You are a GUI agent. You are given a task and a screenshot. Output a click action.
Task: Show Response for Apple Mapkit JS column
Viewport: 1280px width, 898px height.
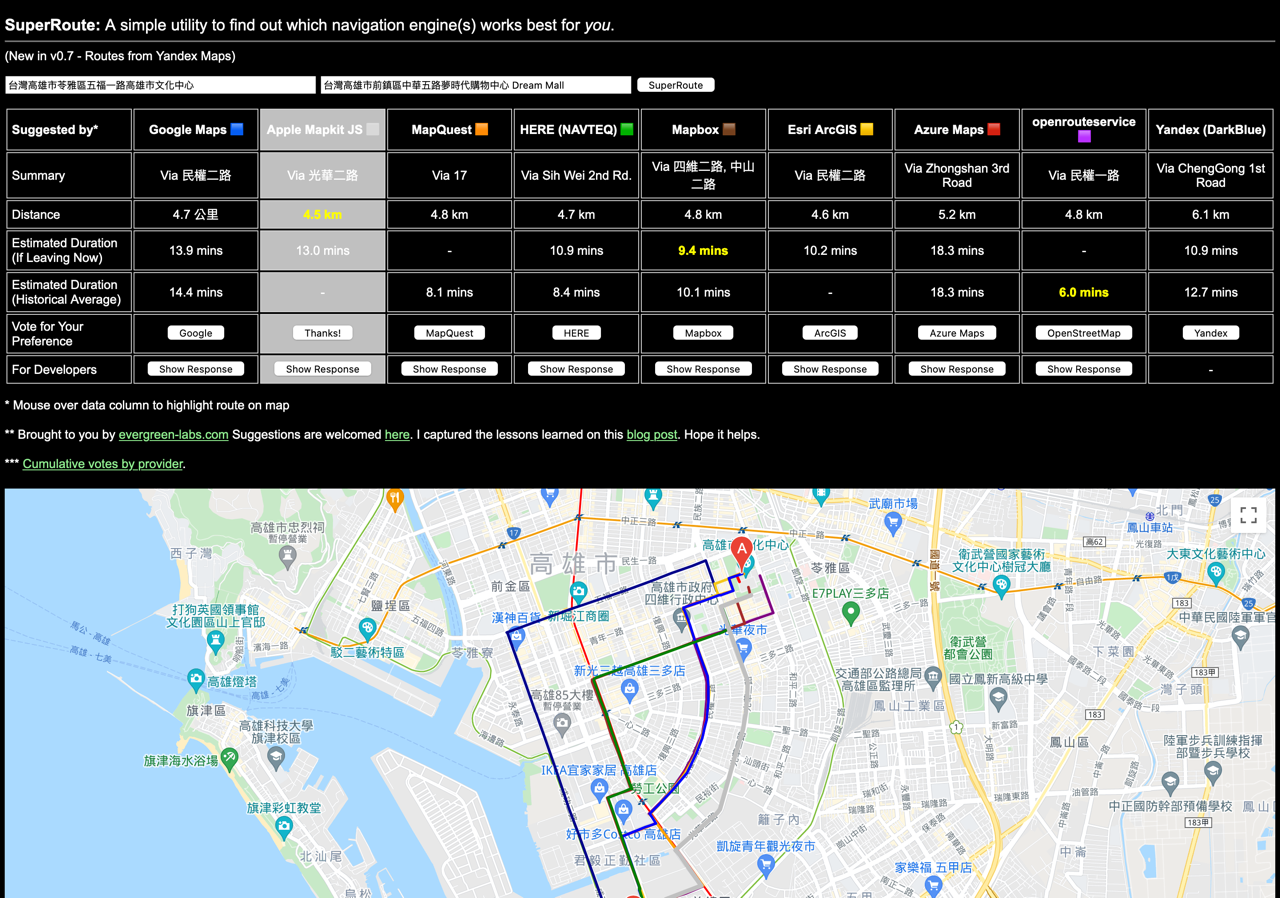[x=323, y=369]
